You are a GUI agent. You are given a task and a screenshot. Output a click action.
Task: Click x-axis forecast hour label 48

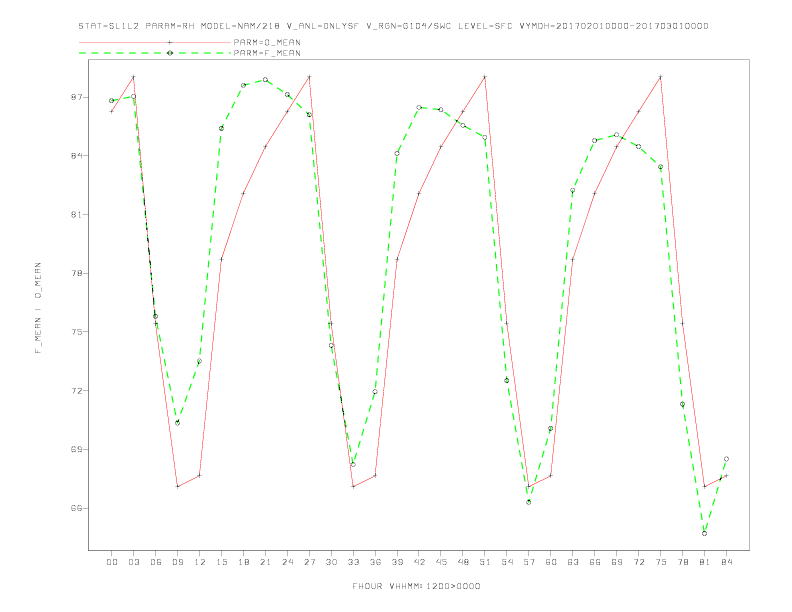click(x=463, y=562)
